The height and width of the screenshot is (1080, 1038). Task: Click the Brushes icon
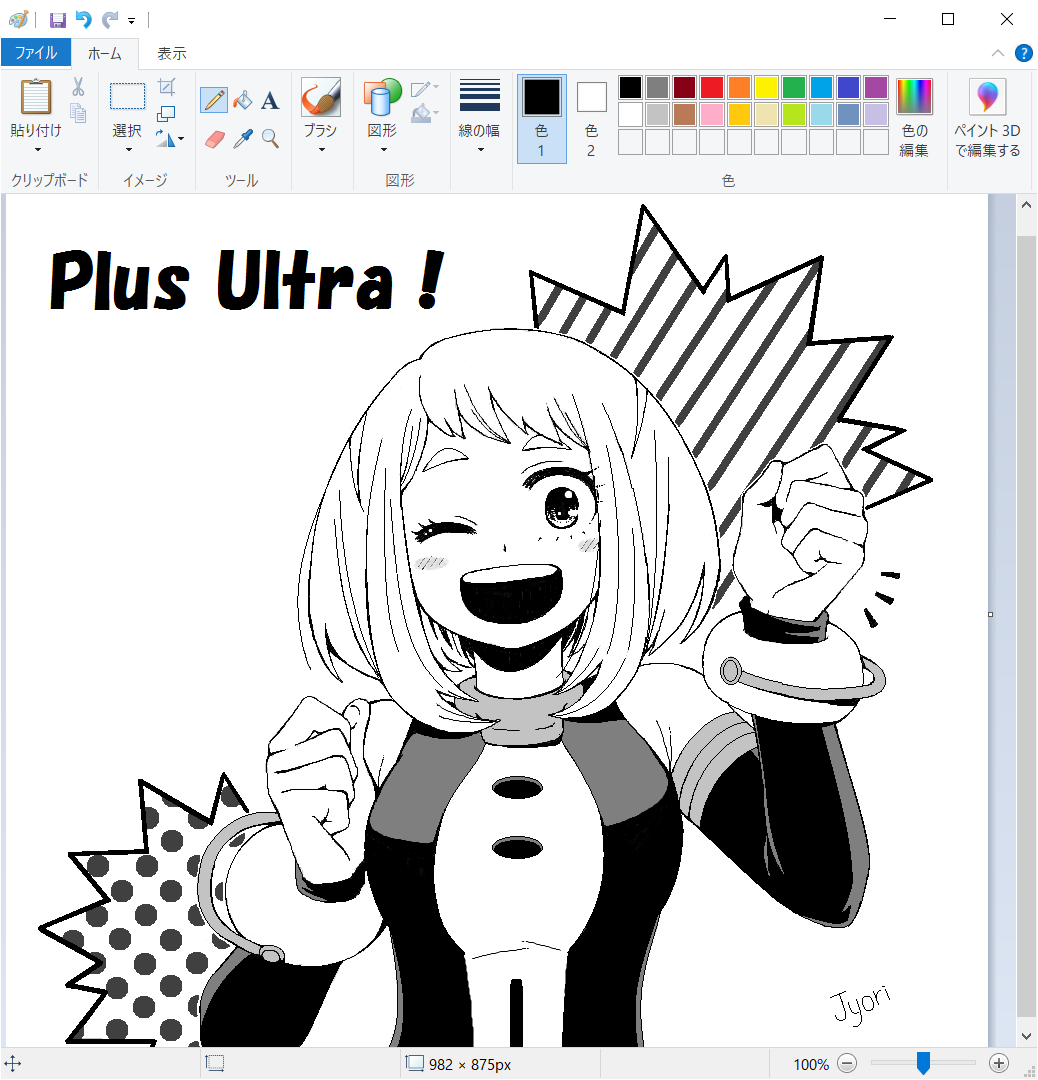click(321, 96)
